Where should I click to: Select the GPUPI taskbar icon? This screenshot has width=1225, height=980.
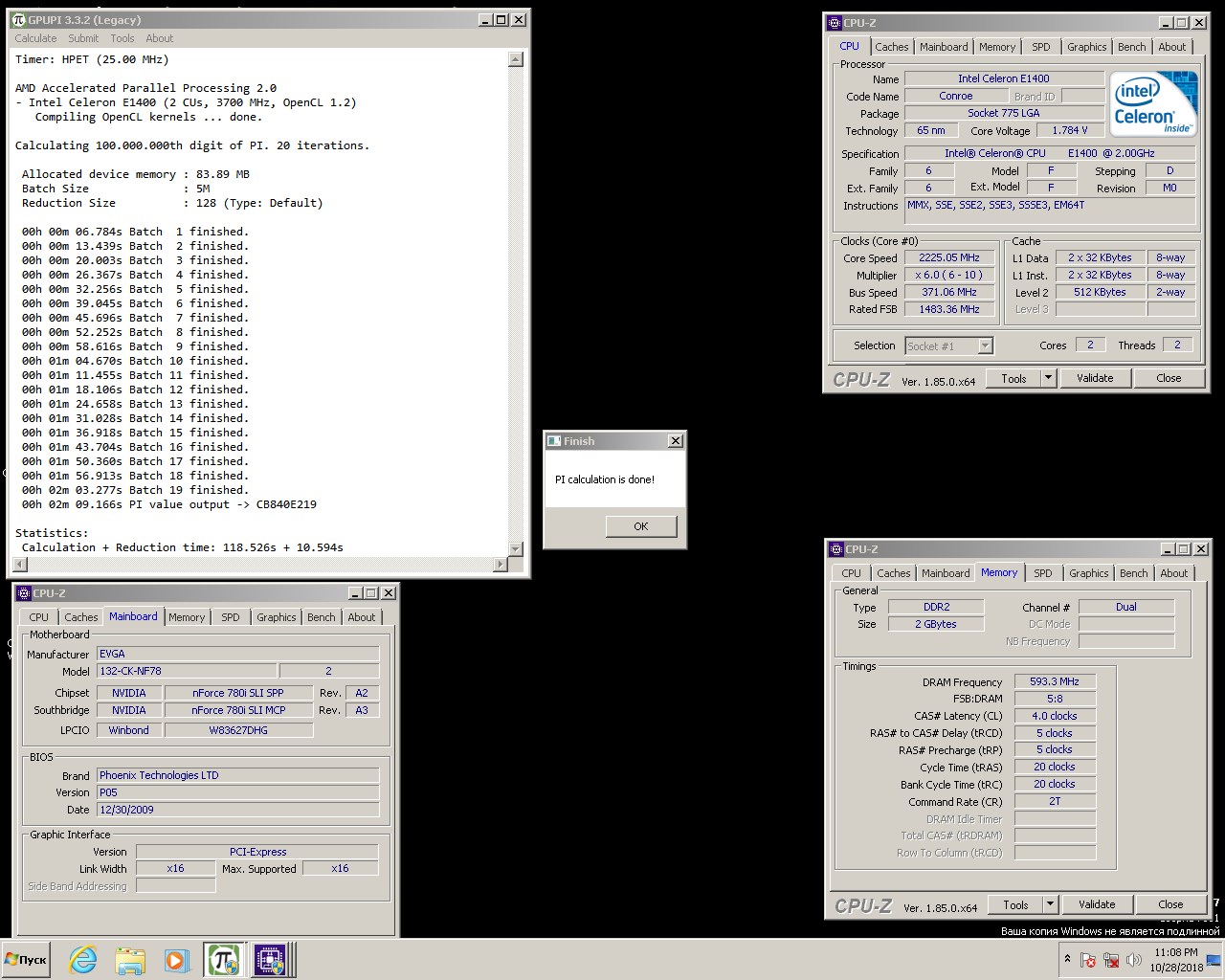point(223,960)
